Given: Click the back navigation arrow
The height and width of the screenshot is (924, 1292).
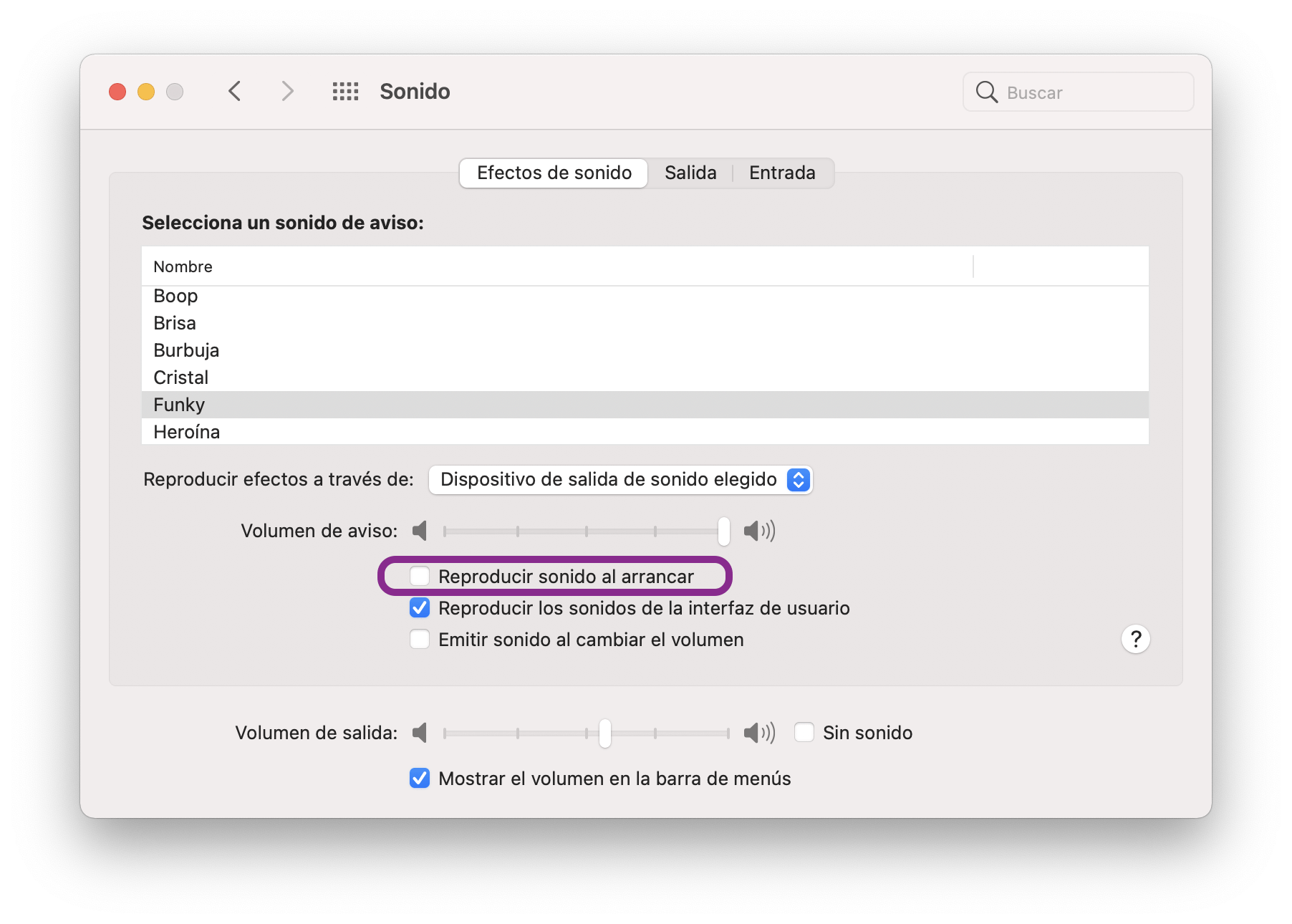Looking at the screenshot, I should (x=234, y=91).
